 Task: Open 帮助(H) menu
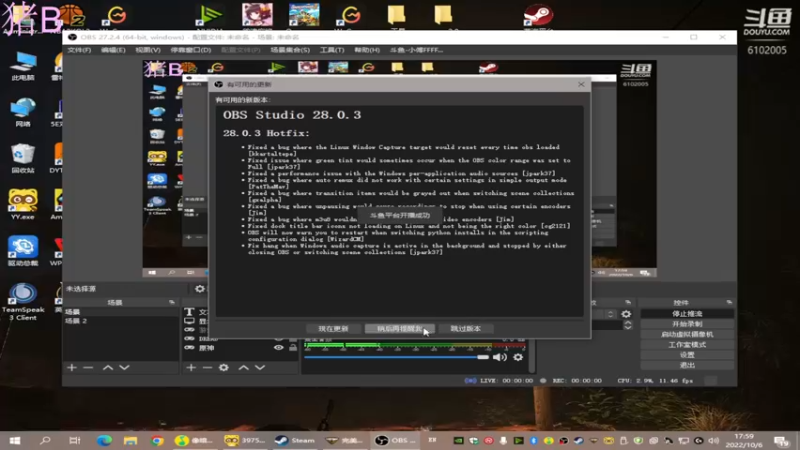(367, 50)
